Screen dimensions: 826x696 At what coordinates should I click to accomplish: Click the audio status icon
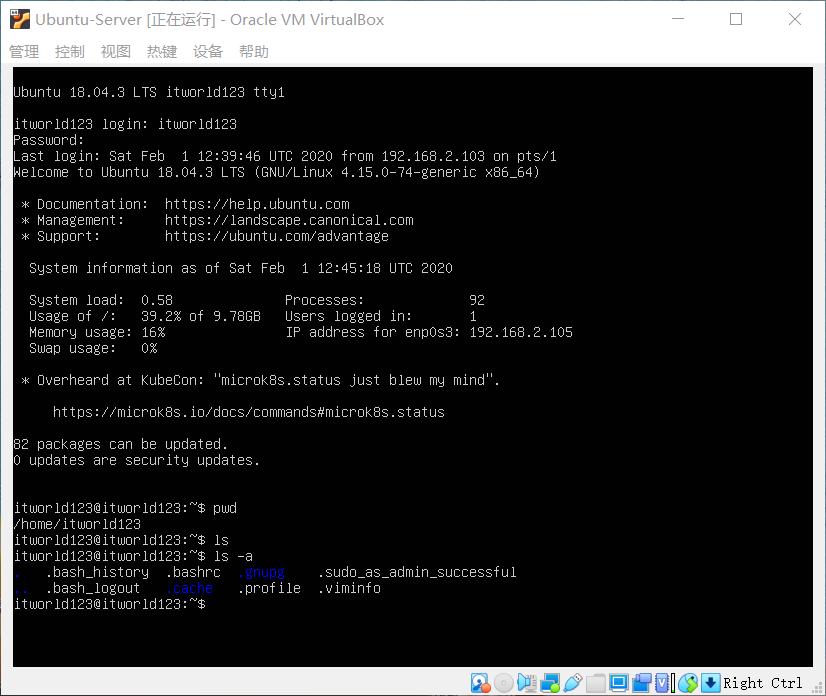coord(524,682)
